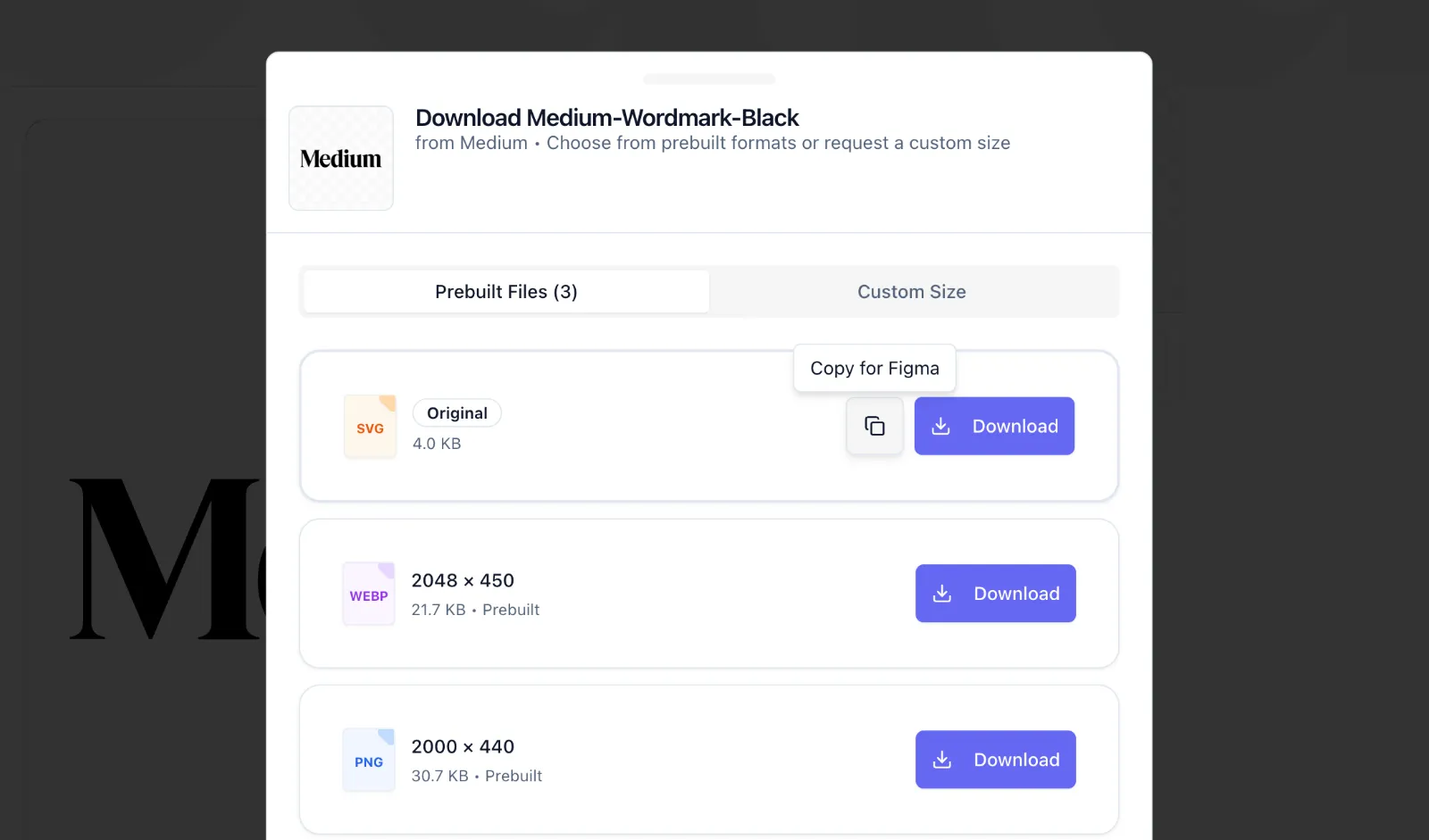
Task: Click the download arrow icon in the PNG row
Action: (x=941, y=760)
